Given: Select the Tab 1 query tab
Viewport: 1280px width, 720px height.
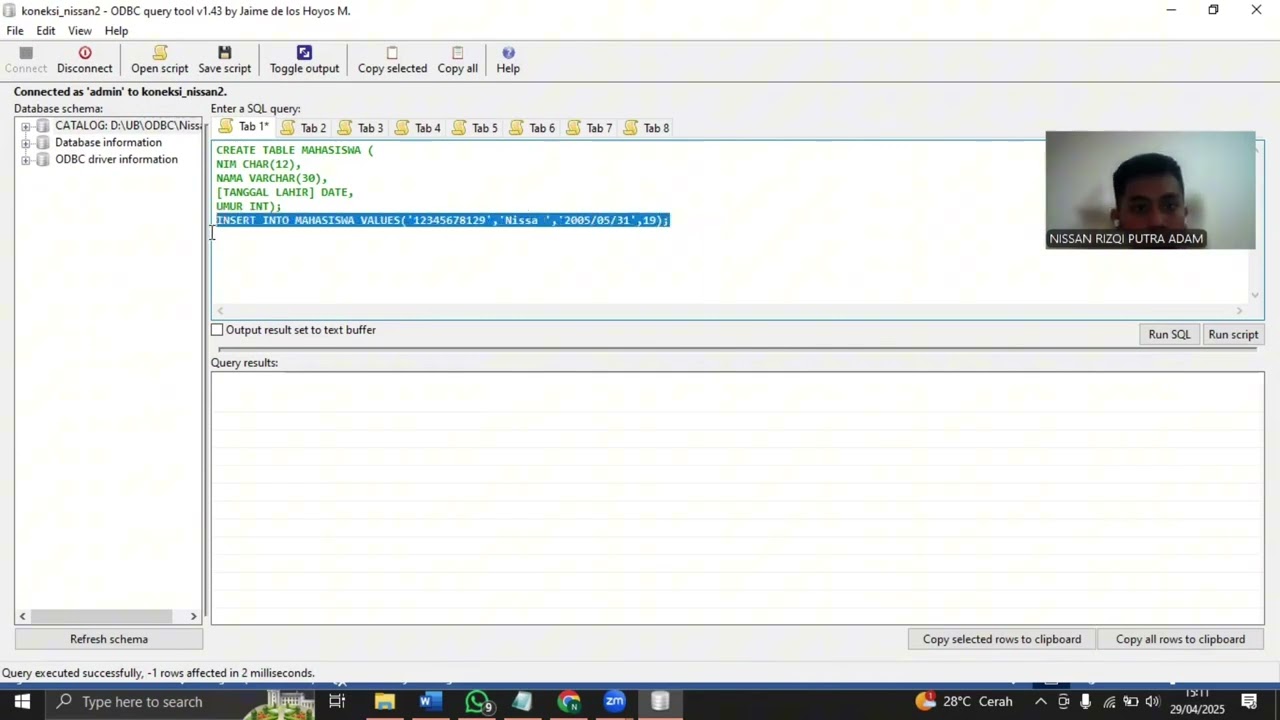Looking at the screenshot, I should (244, 127).
